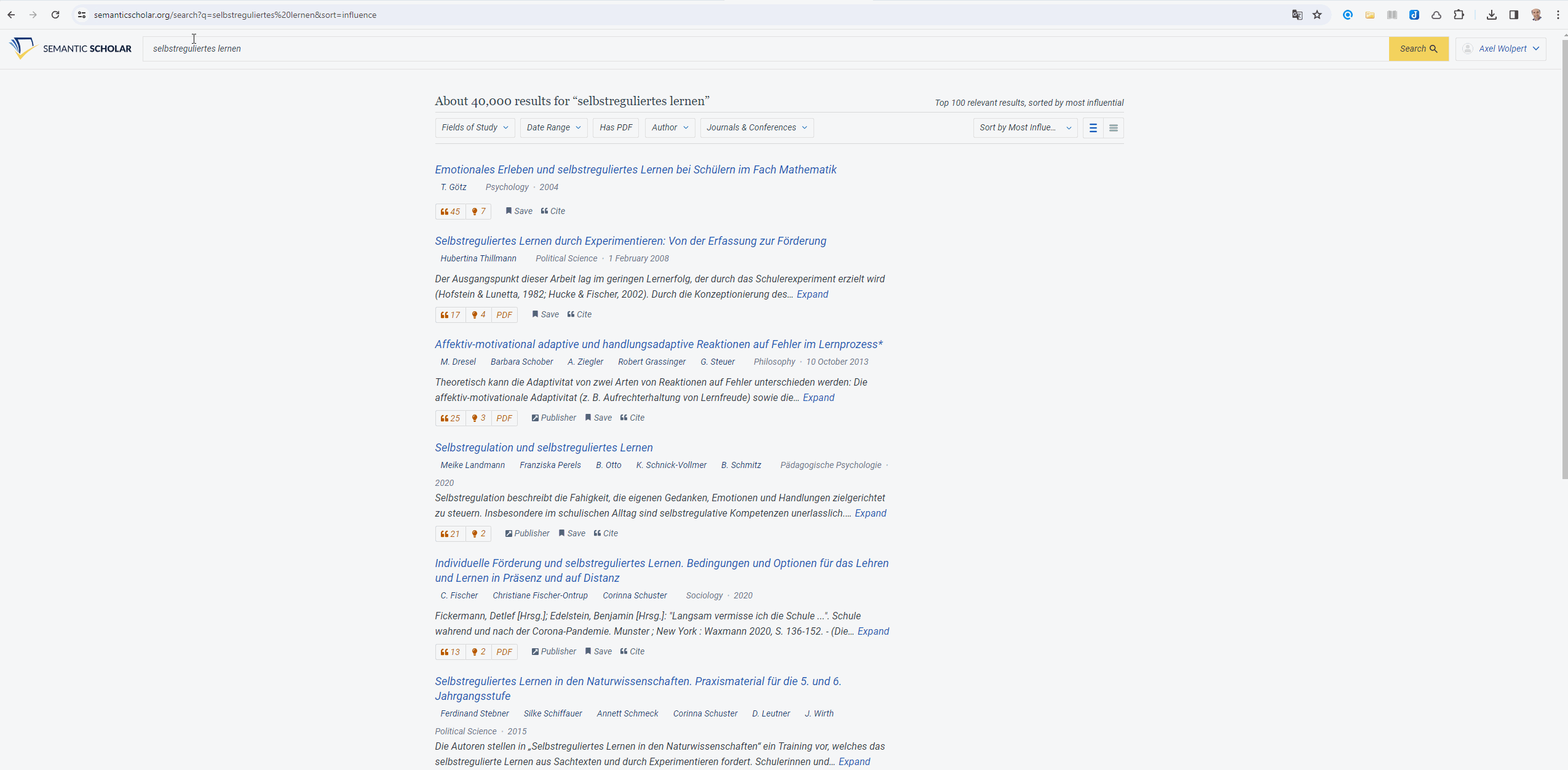Open Publisher link for C. Fischer paper
1568x770 pixels.
tap(553, 651)
